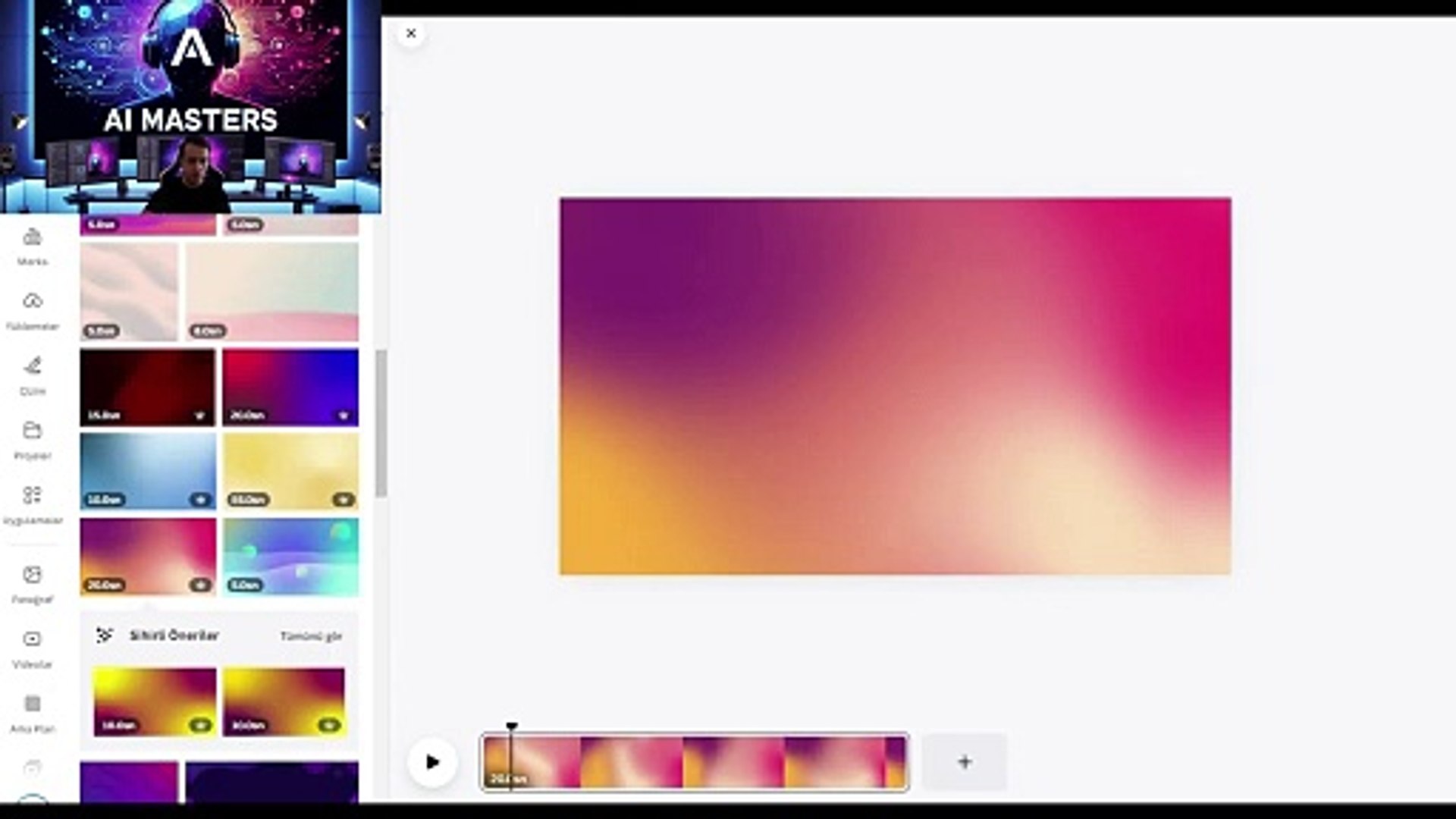Viewport: 1456px width, 819px height.
Task: Select the dark red gradient video thumbnail
Action: [x=147, y=387]
